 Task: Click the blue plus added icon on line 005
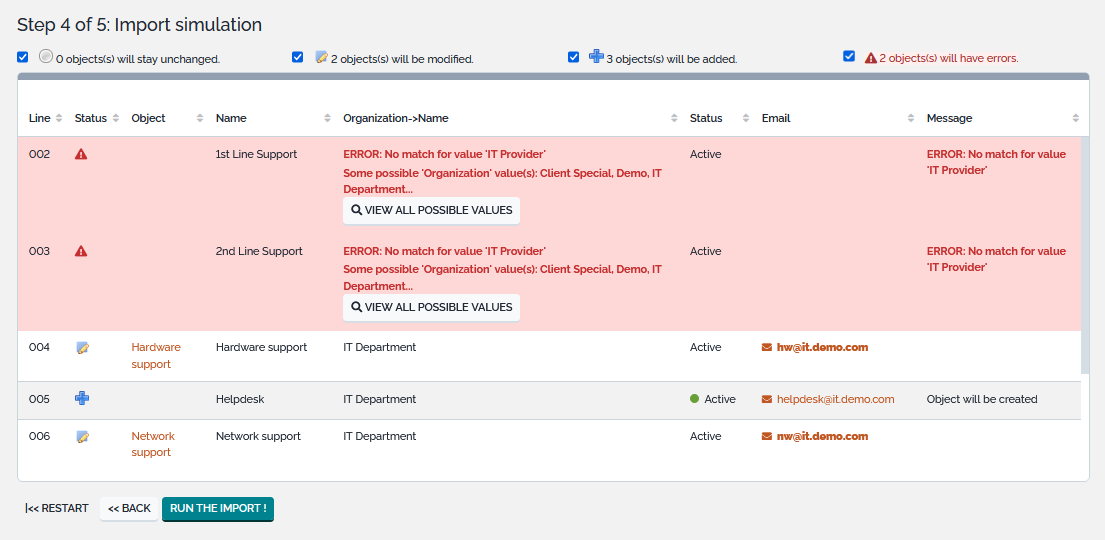pyautogui.click(x=82, y=399)
